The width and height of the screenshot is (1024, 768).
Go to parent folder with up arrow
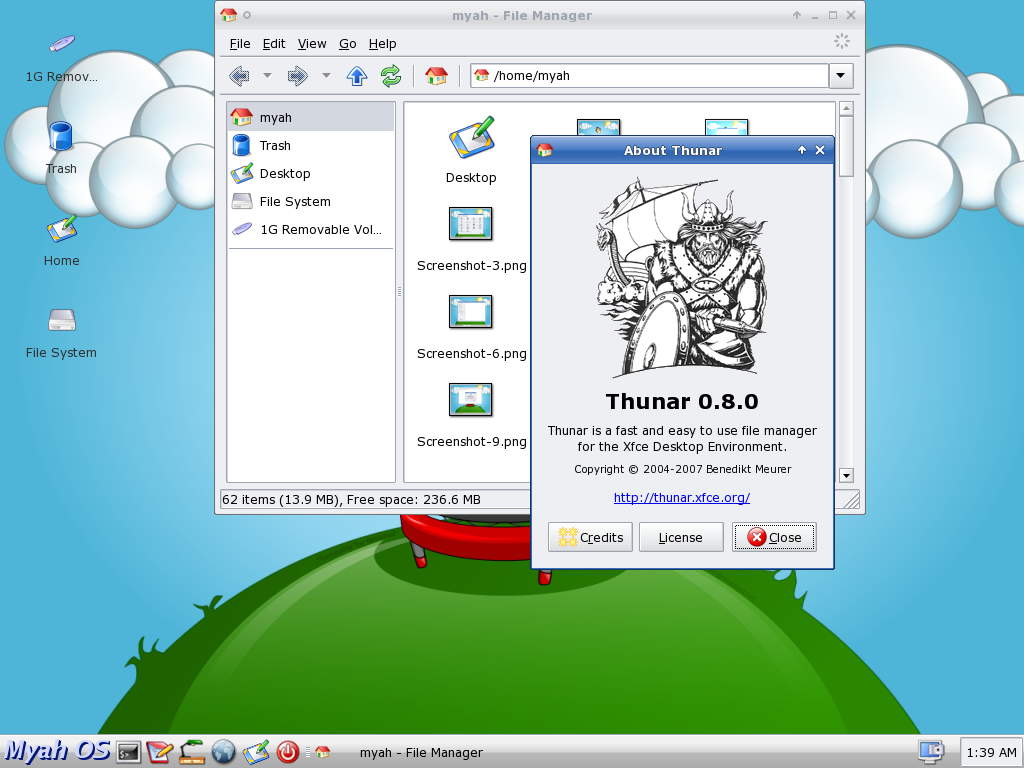[357, 76]
